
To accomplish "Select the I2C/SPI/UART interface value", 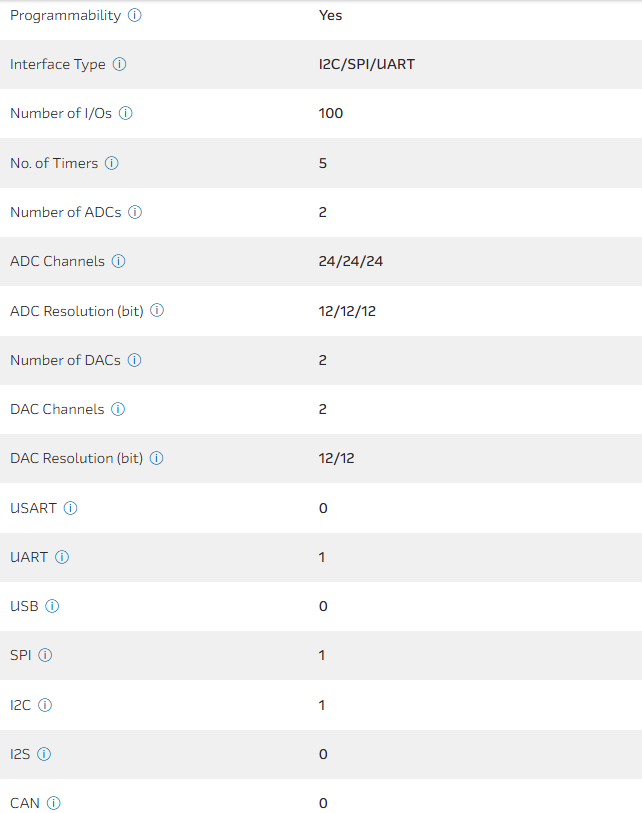I will coord(360,65).
